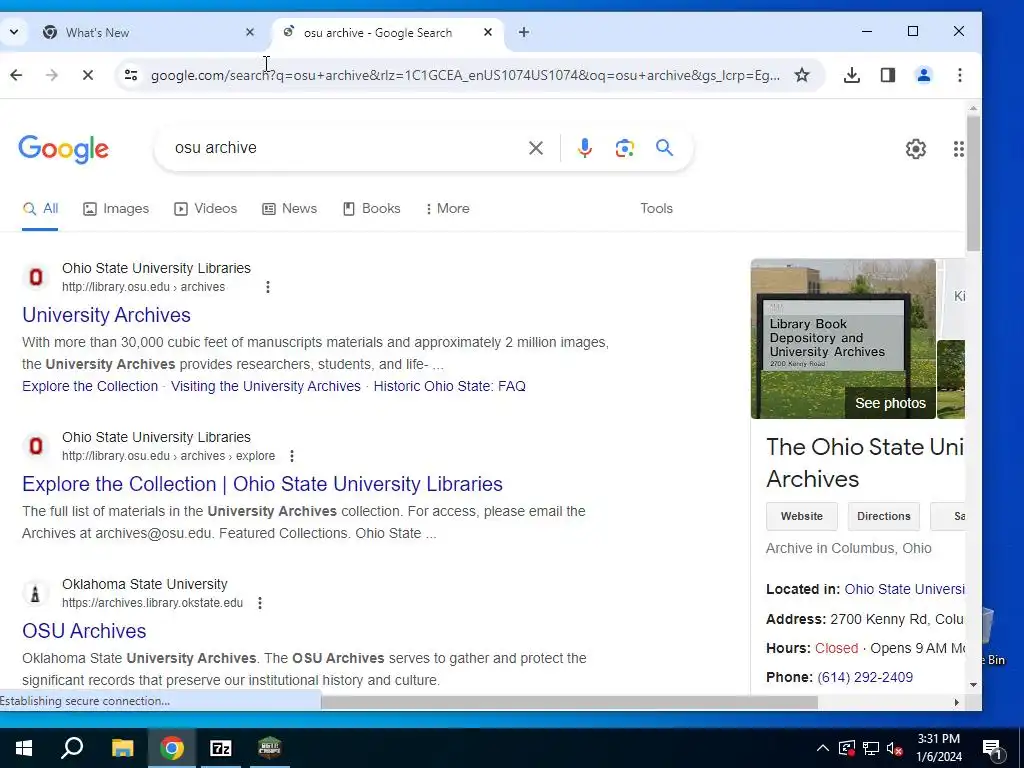Open the new tab plus button
This screenshot has height=768, width=1024.
524,32
